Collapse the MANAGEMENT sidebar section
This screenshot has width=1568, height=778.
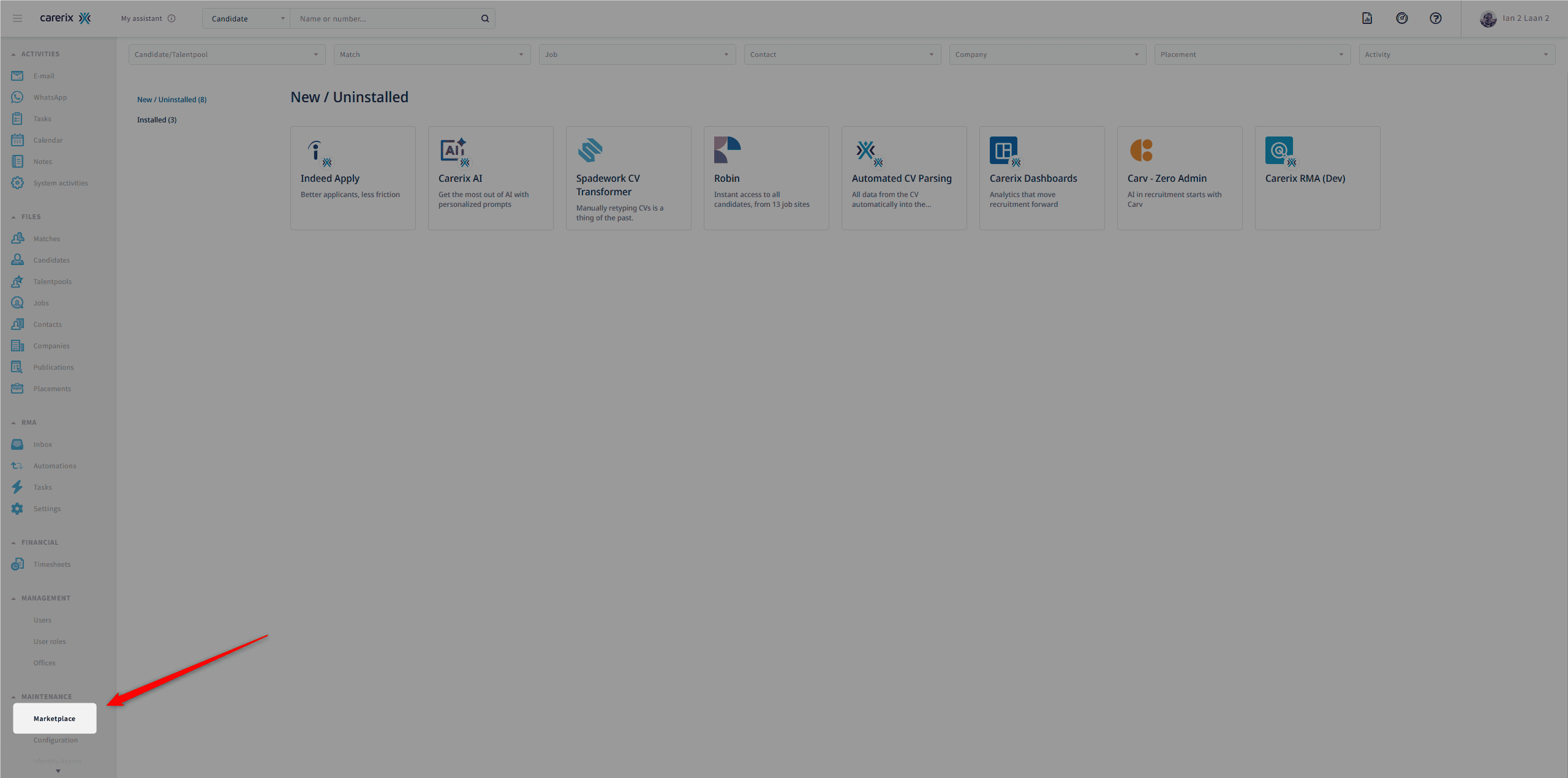13,599
